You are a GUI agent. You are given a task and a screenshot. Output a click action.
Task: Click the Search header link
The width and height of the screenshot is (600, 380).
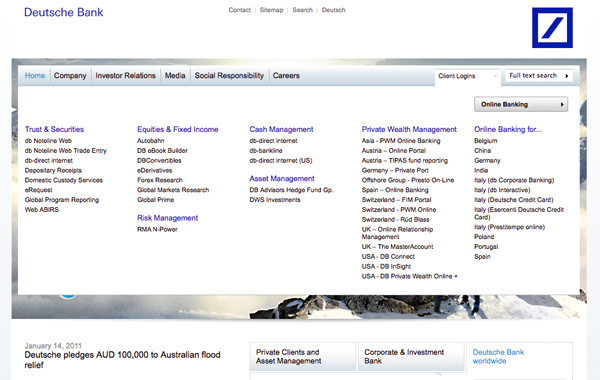302,10
